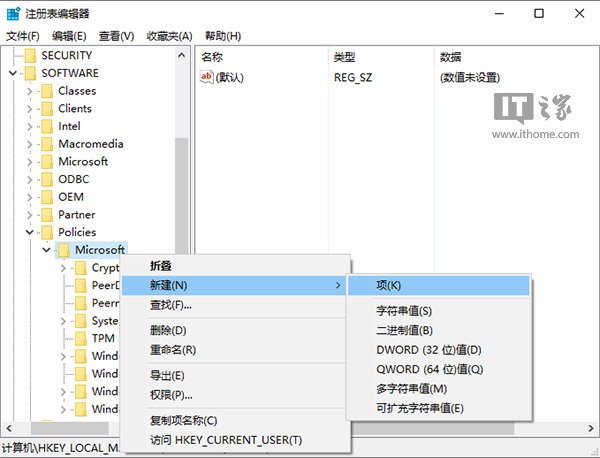
Task: Select 多字符串值(M) in the submenu
Action: [439, 389]
